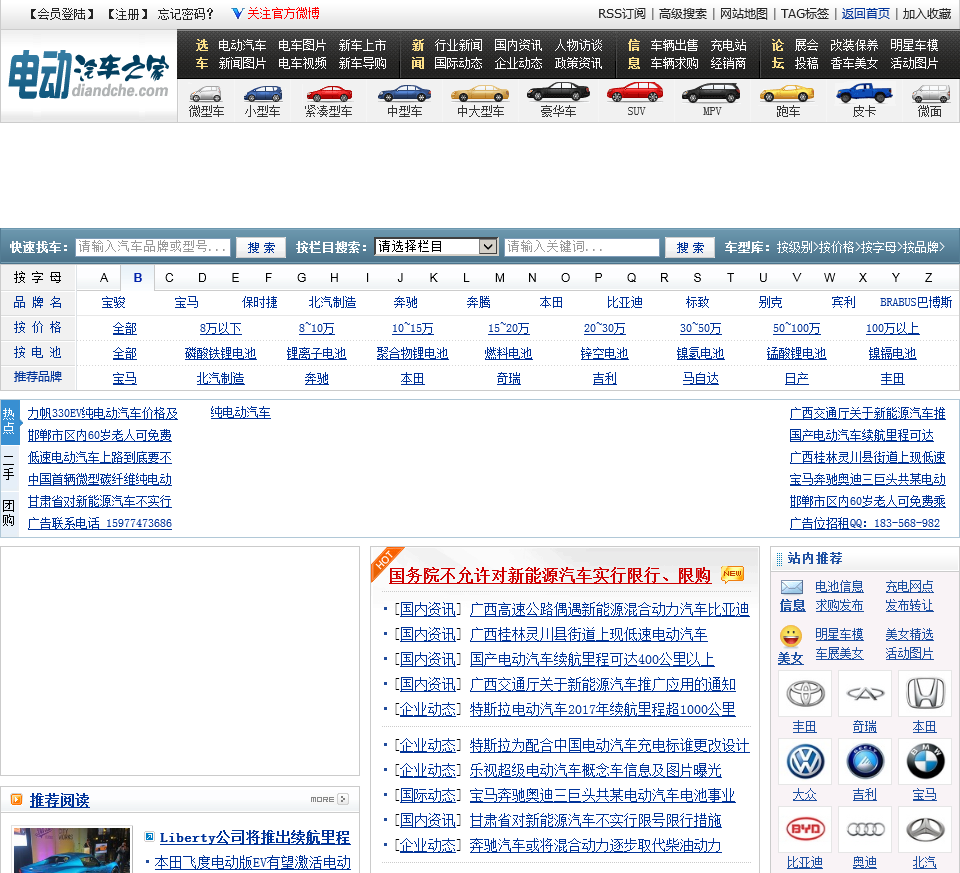Open RSS订阅 link
This screenshot has height=873, width=960.
[621, 13]
